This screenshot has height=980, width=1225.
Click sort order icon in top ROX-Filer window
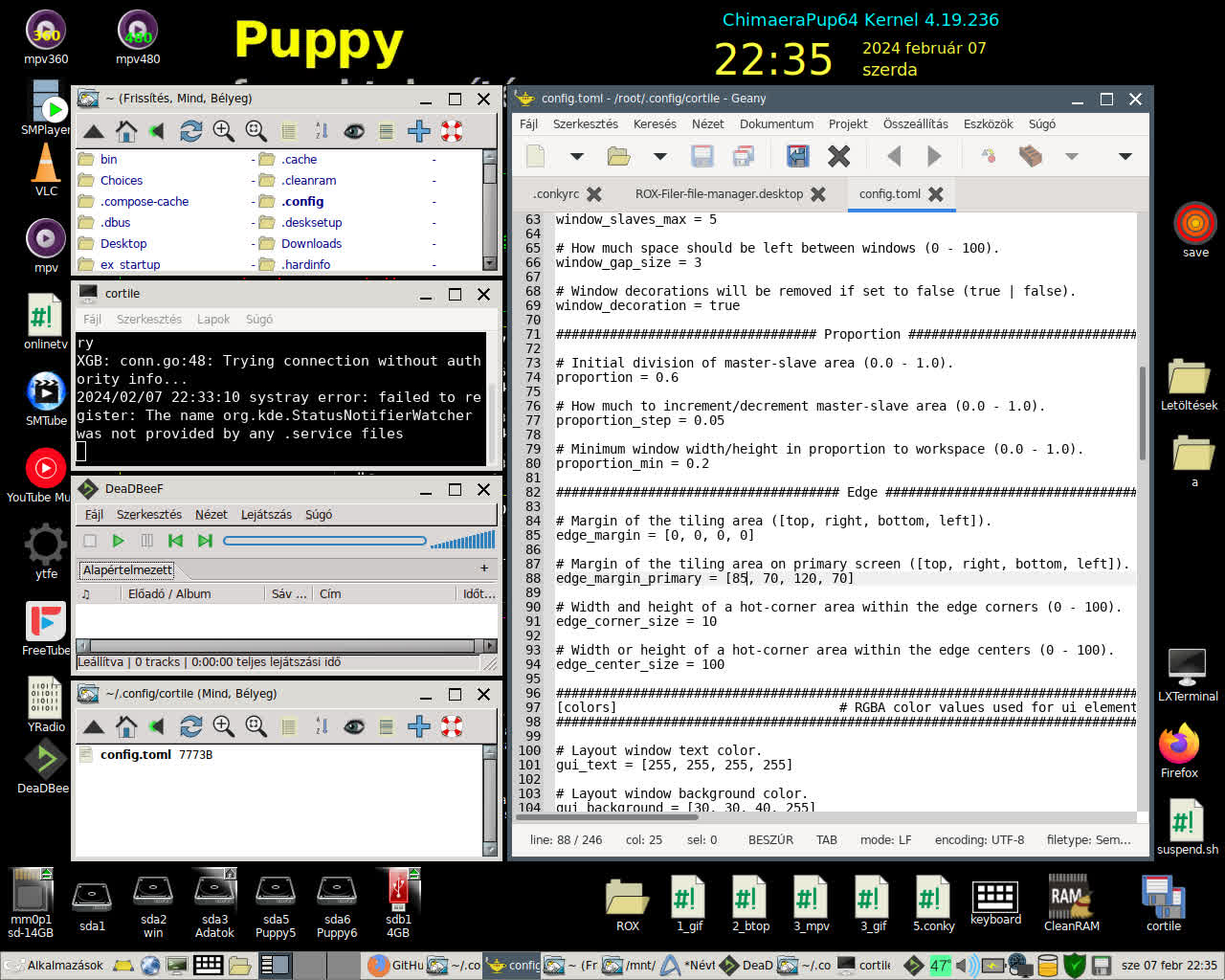click(322, 131)
